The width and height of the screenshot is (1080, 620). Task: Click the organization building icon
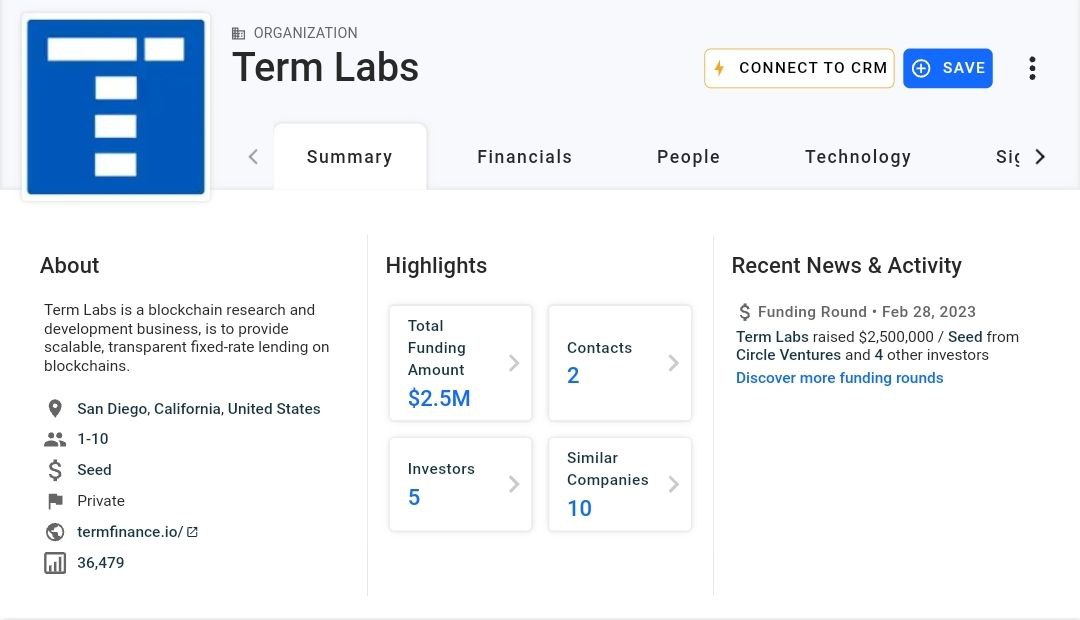(x=238, y=33)
